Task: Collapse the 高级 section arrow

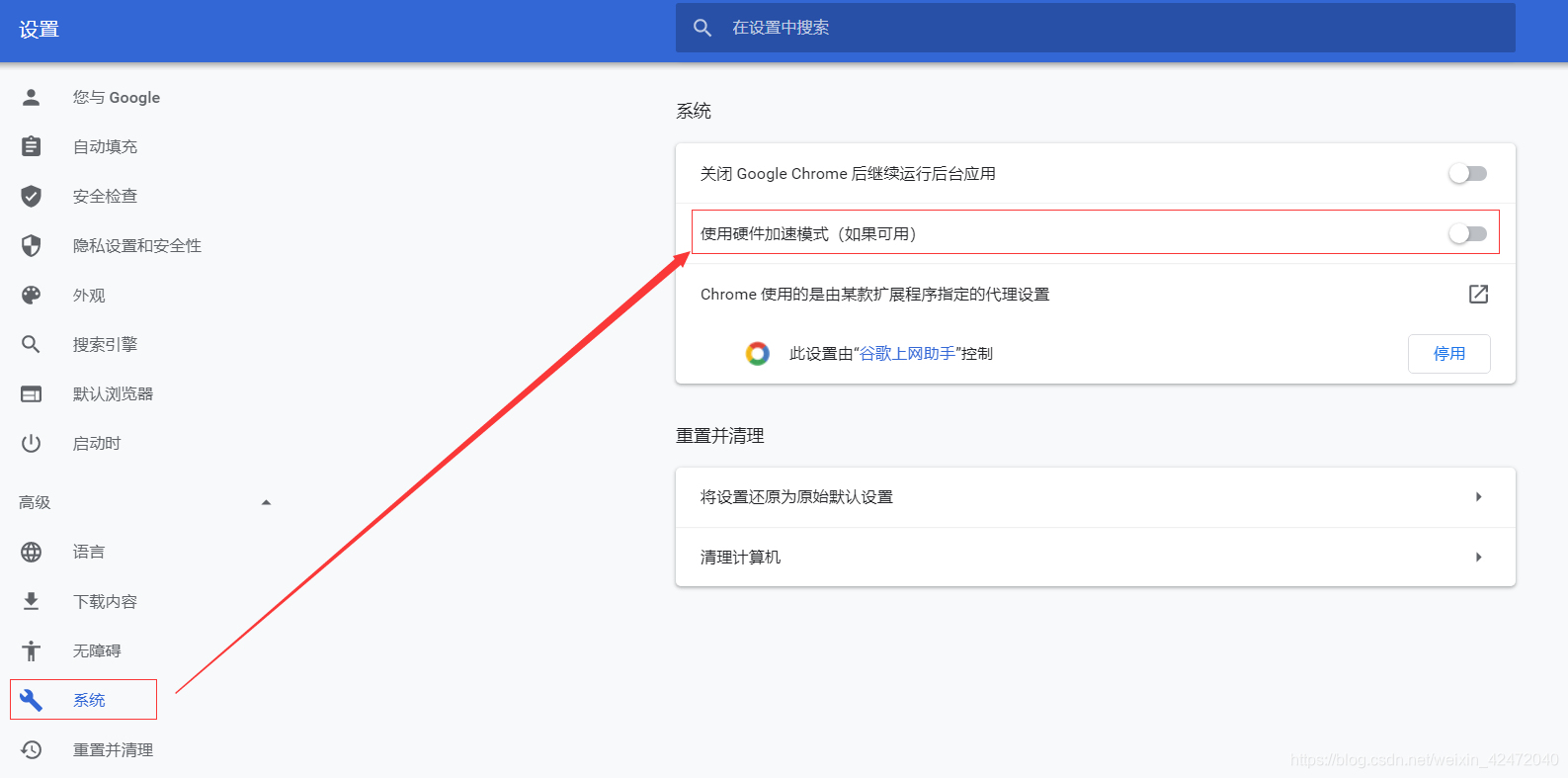Action: click(x=266, y=502)
